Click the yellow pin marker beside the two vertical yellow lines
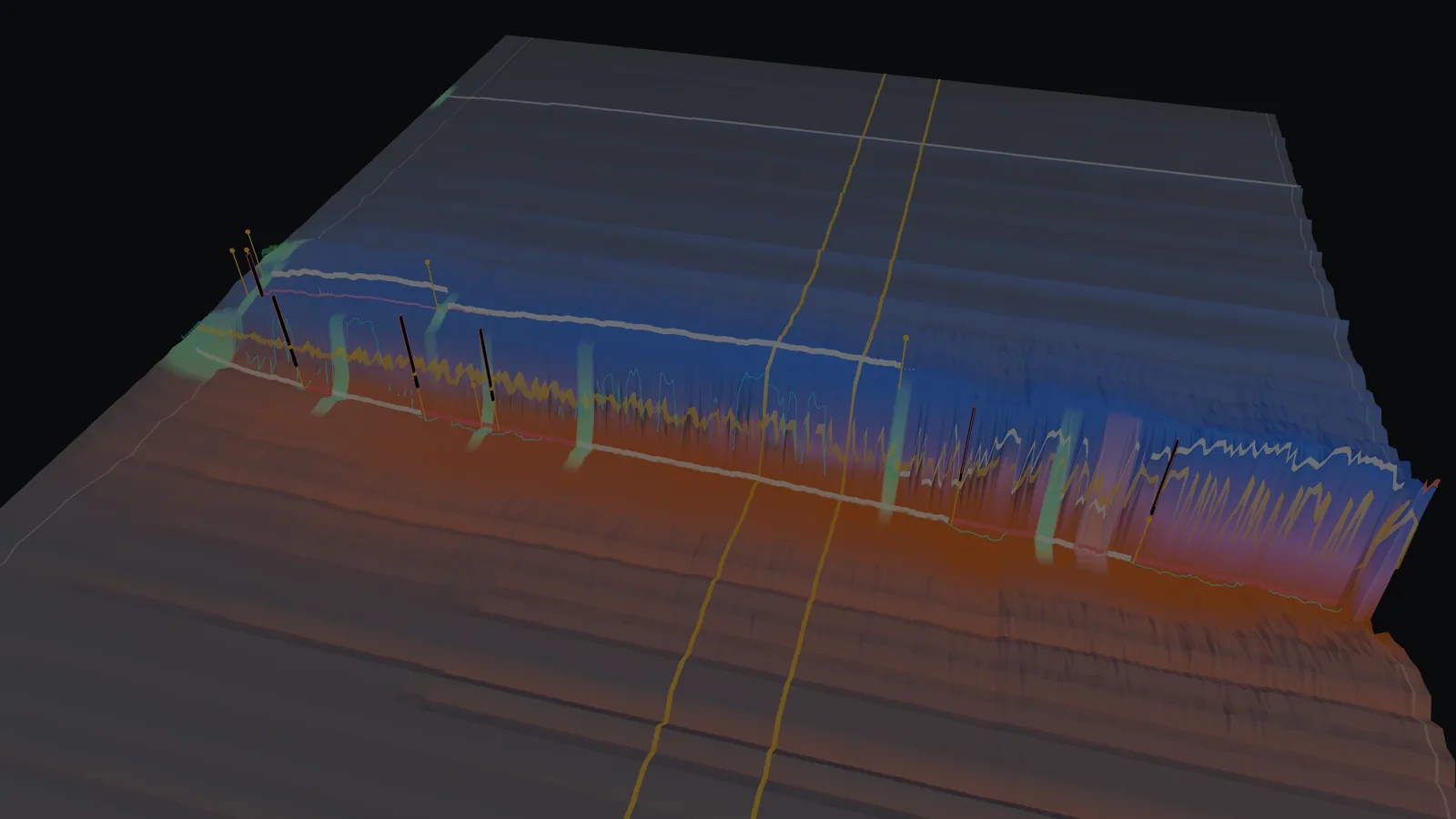 click(905, 339)
